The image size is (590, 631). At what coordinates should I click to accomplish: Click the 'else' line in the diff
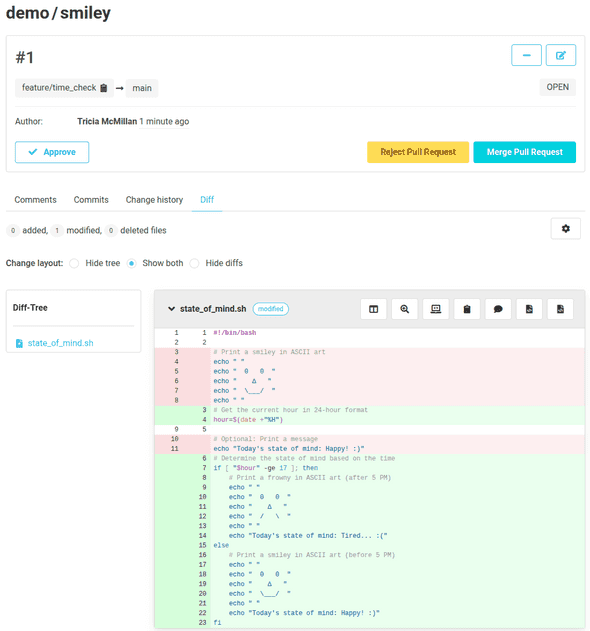(x=369, y=545)
